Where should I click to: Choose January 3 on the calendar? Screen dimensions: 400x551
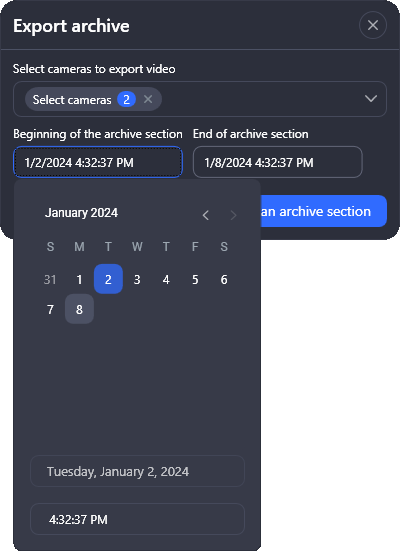click(137, 279)
